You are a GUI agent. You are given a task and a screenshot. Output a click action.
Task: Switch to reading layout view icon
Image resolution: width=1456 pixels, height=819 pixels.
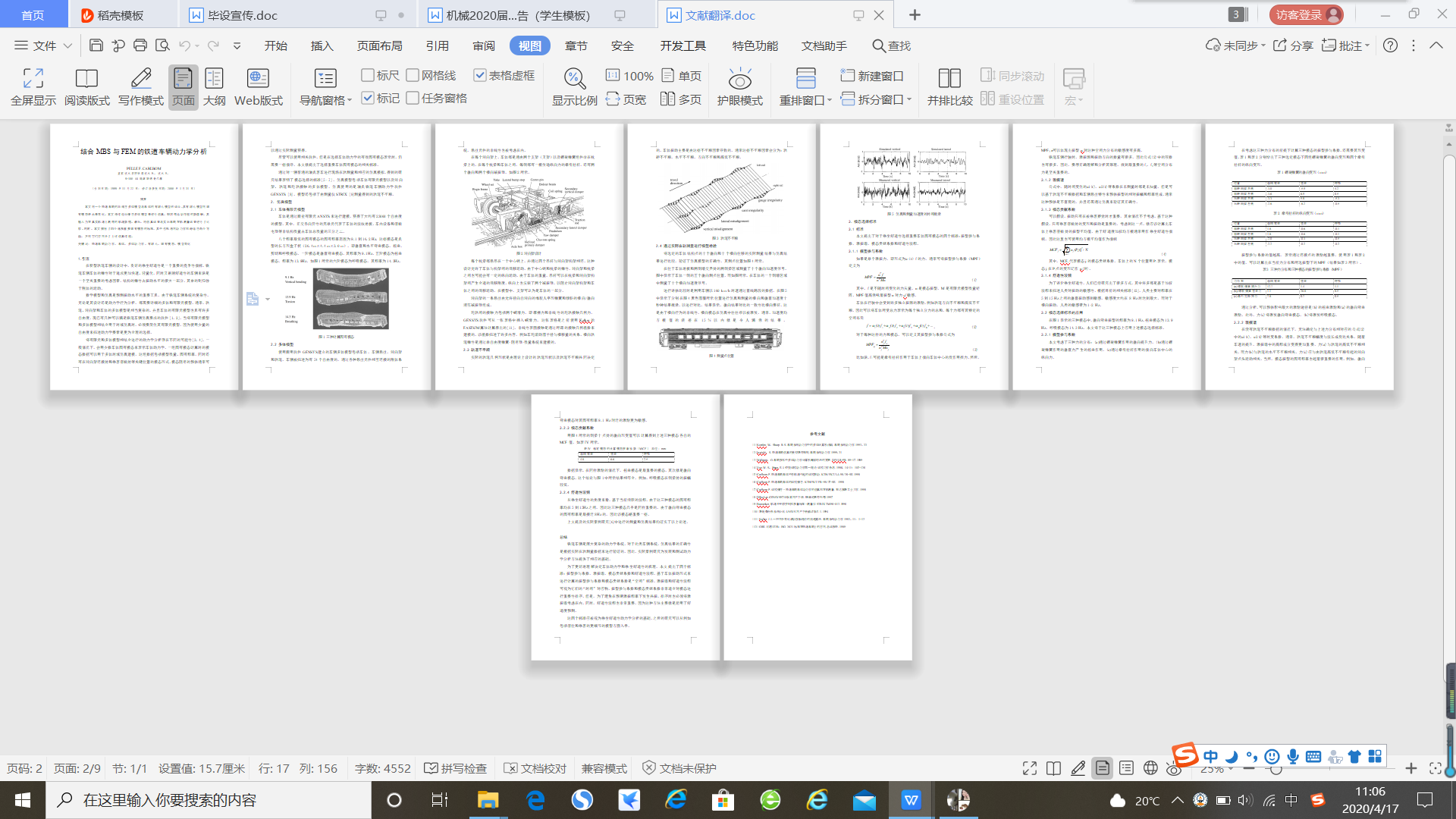(x=86, y=78)
